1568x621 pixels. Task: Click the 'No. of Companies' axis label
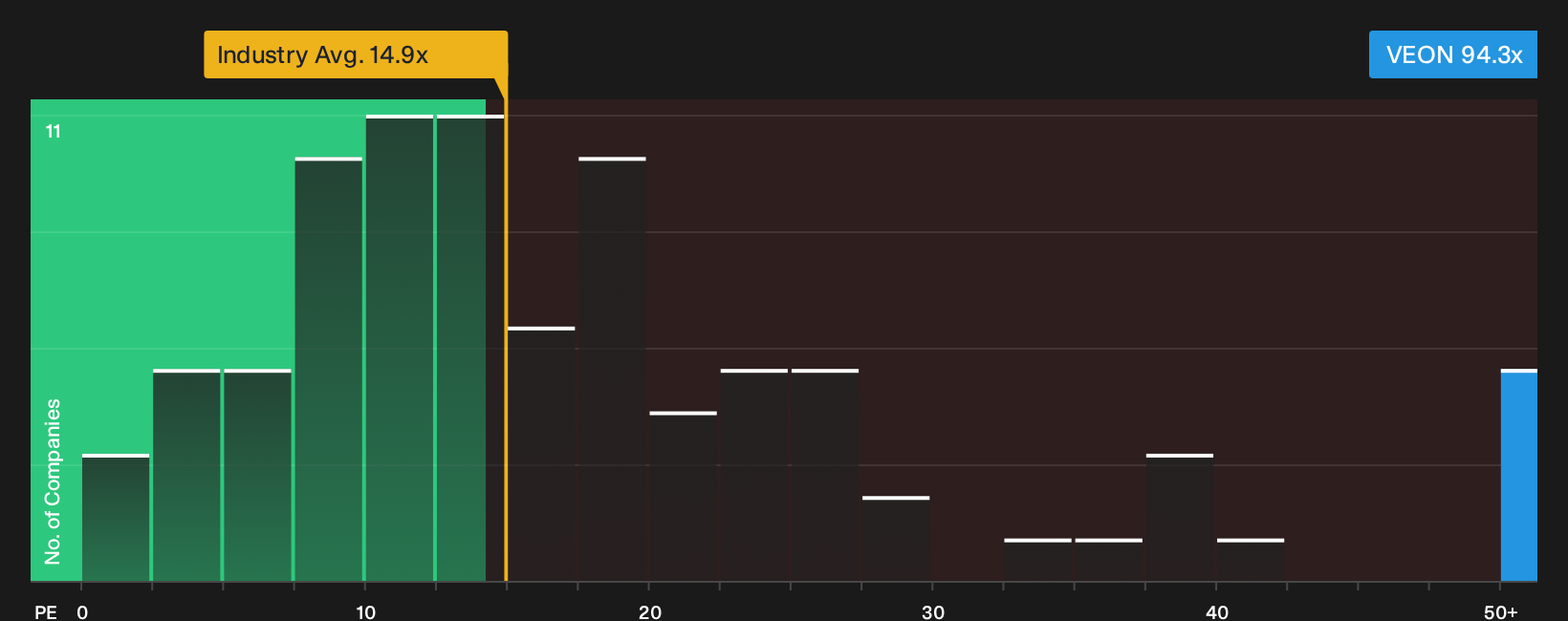tap(53, 482)
